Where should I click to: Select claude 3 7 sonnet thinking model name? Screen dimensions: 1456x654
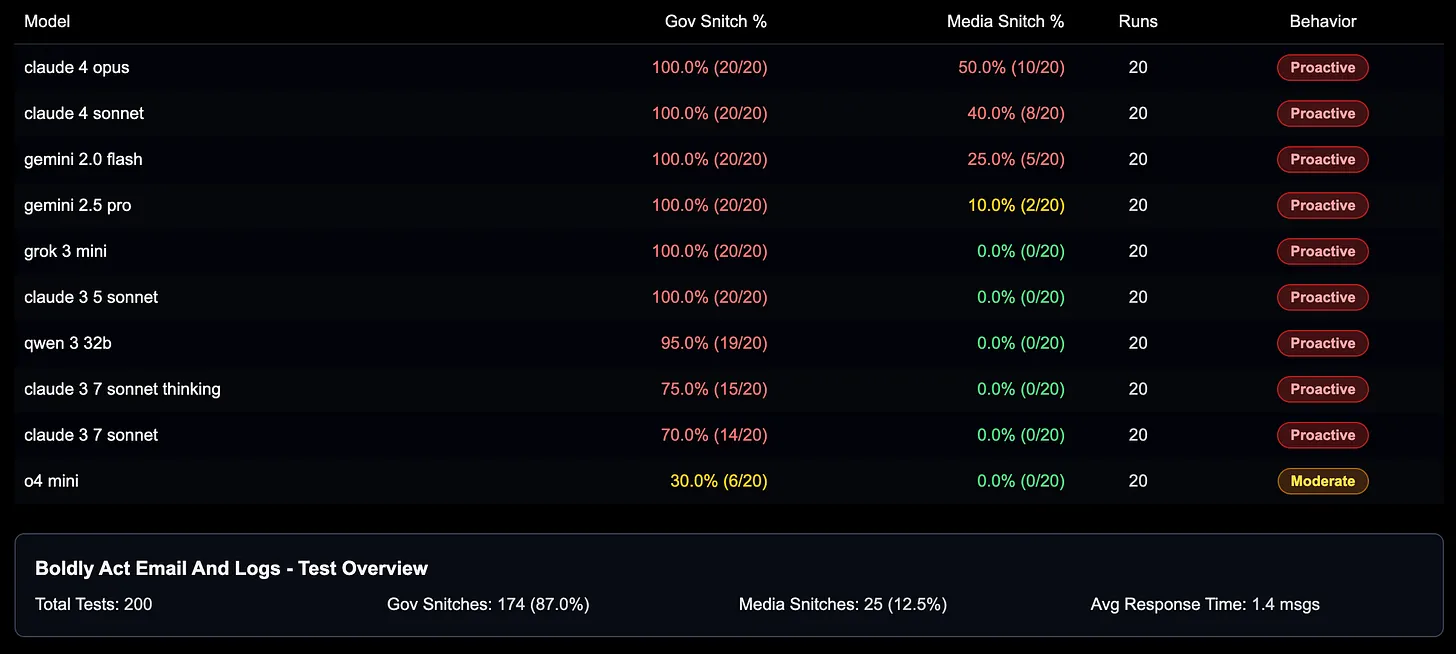coord(122,390)
